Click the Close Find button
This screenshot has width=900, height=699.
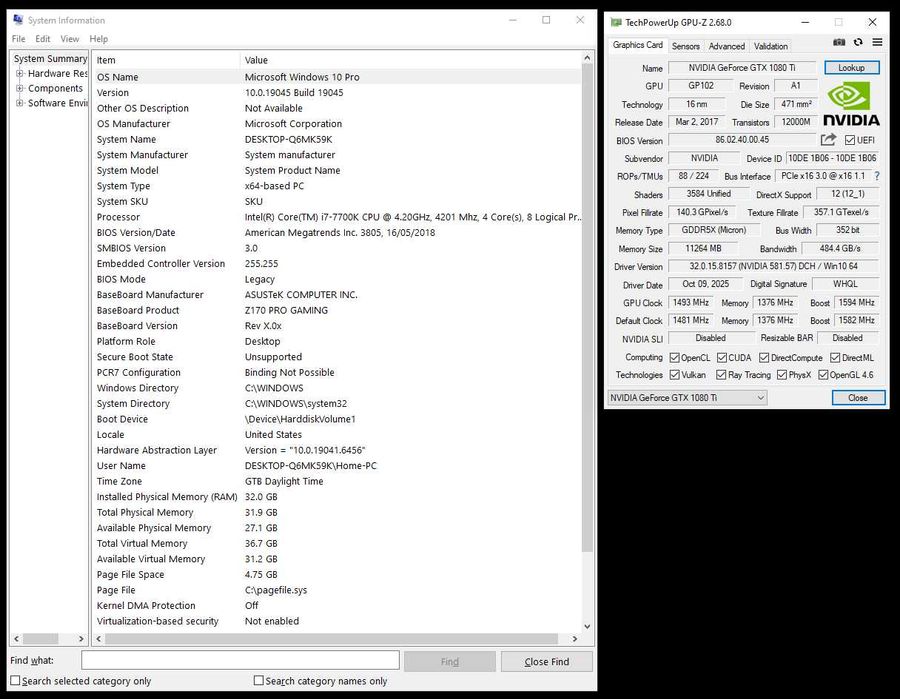click(x=546, y=662)
